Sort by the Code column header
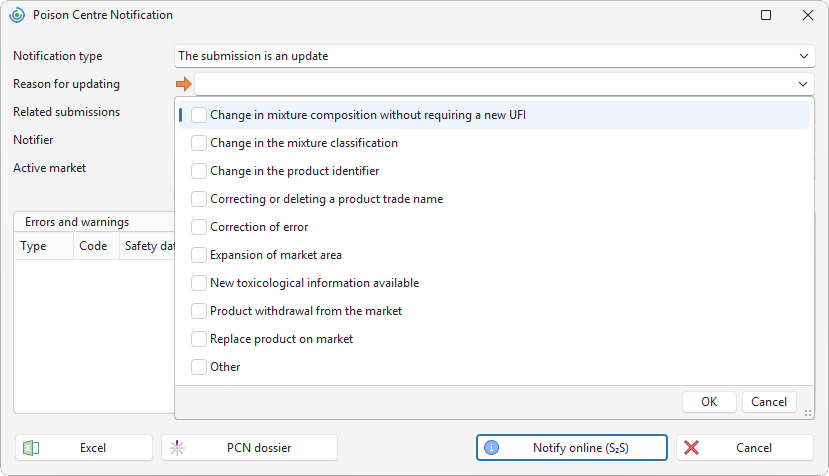 point(96,246)
